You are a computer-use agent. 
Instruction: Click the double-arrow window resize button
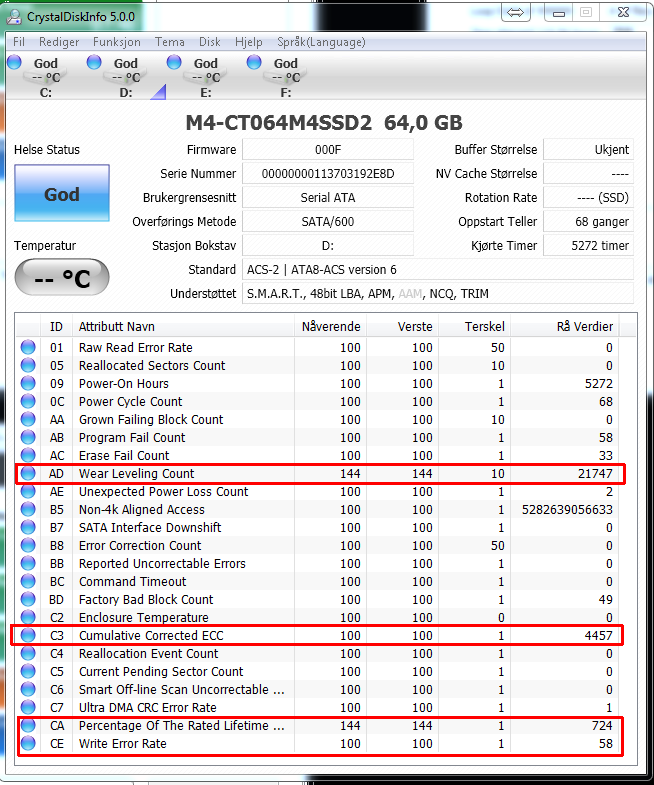515,13
